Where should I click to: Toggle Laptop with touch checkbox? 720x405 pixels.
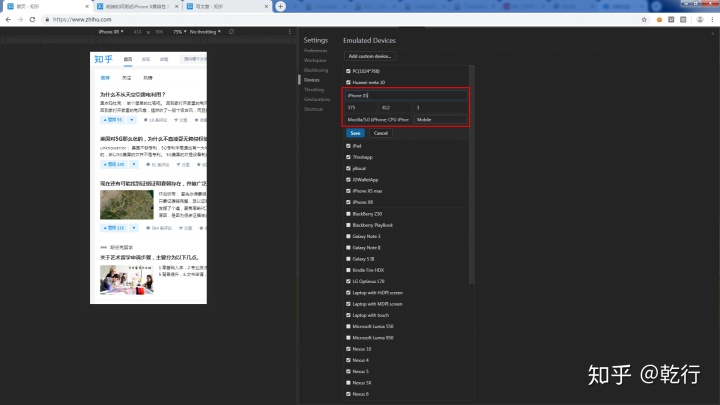pyautogui.click(x=348, y=315)
